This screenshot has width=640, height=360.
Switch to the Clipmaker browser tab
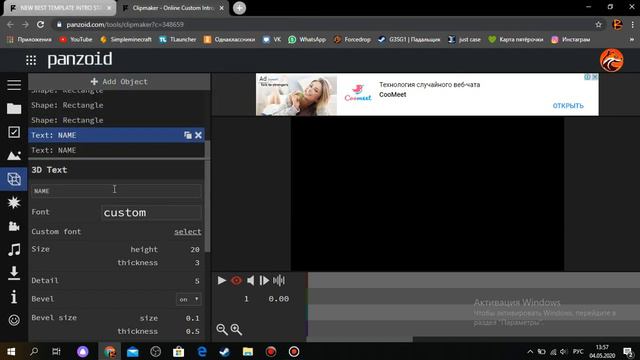point(173,8)
